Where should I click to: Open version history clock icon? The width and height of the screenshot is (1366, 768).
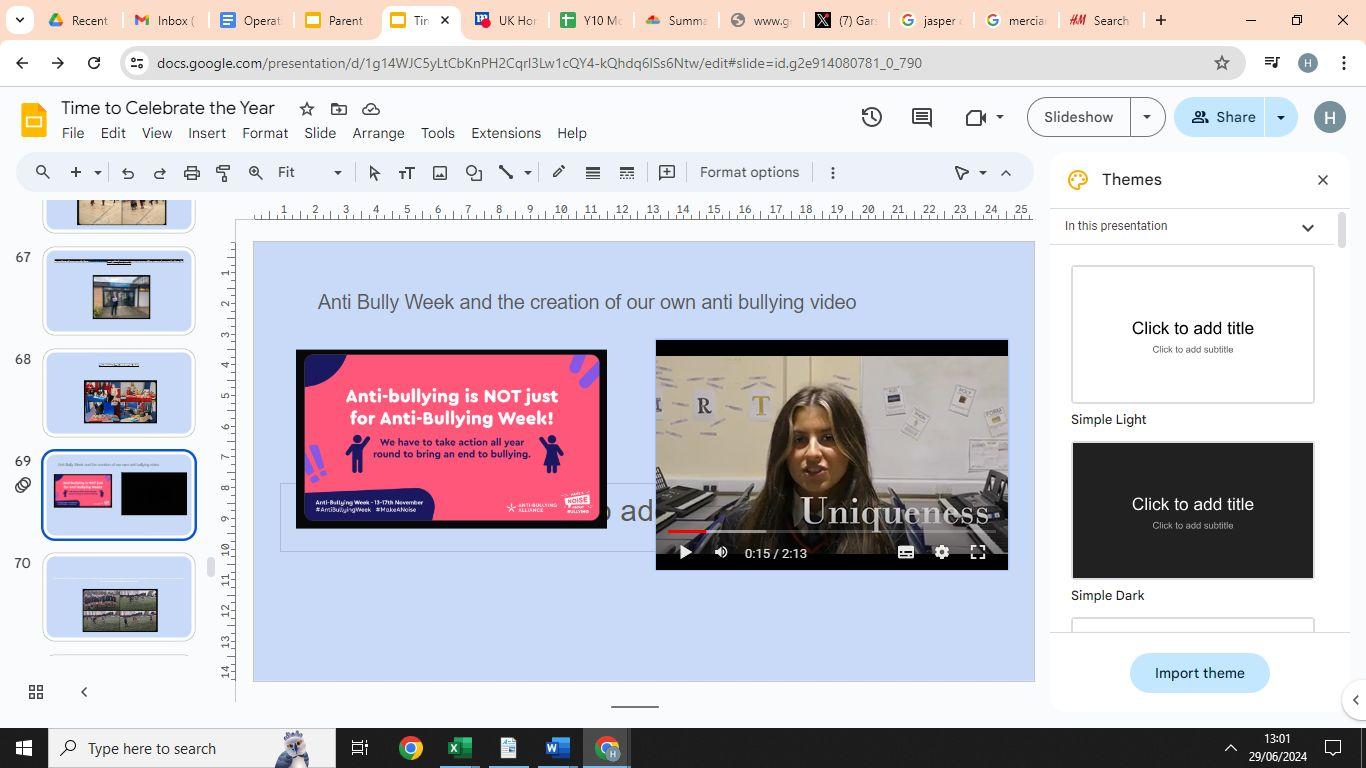pos(872,117)
